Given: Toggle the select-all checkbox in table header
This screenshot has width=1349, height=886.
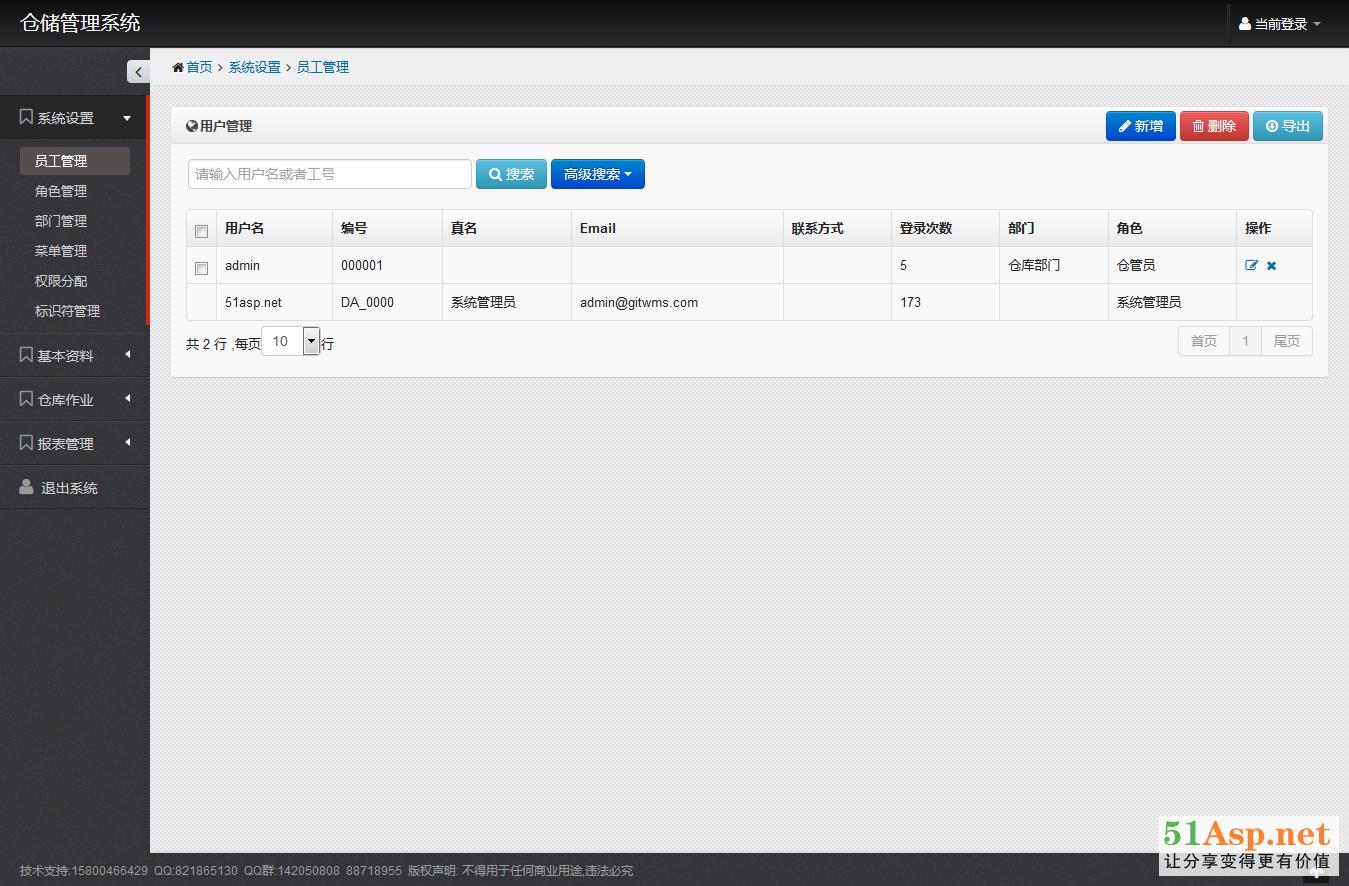Looking at the screenshot, I should tap(201, 231).
